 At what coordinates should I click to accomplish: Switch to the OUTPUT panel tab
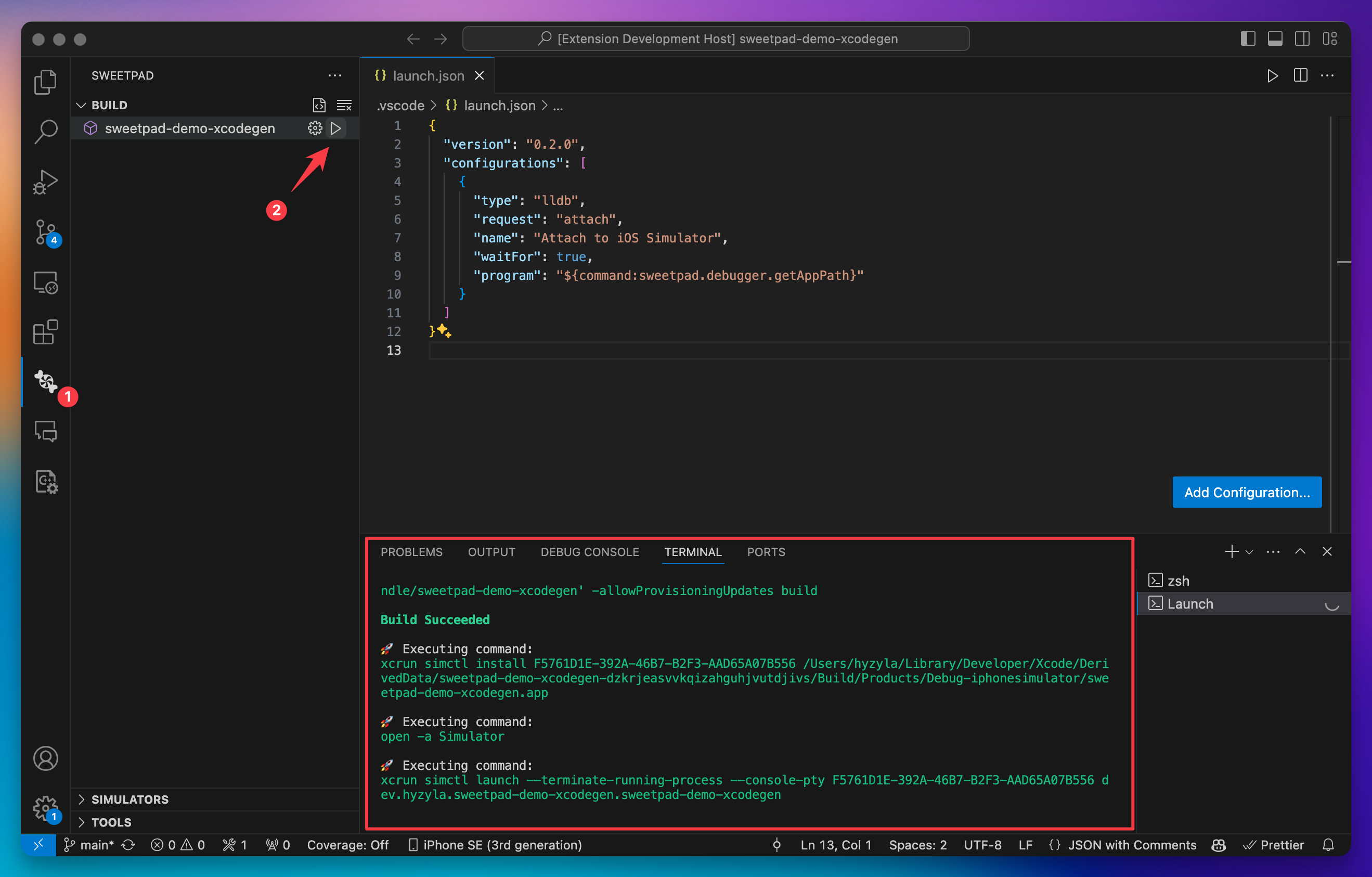point(491,551)
